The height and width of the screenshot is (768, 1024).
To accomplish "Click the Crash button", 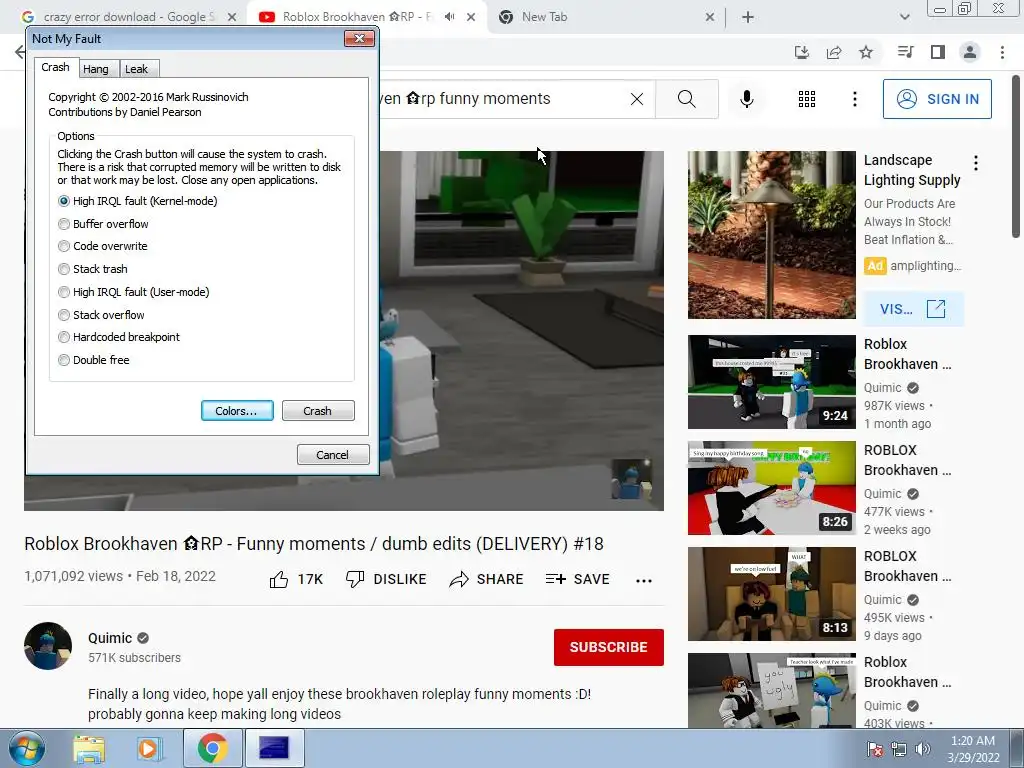I will [317, 411].
